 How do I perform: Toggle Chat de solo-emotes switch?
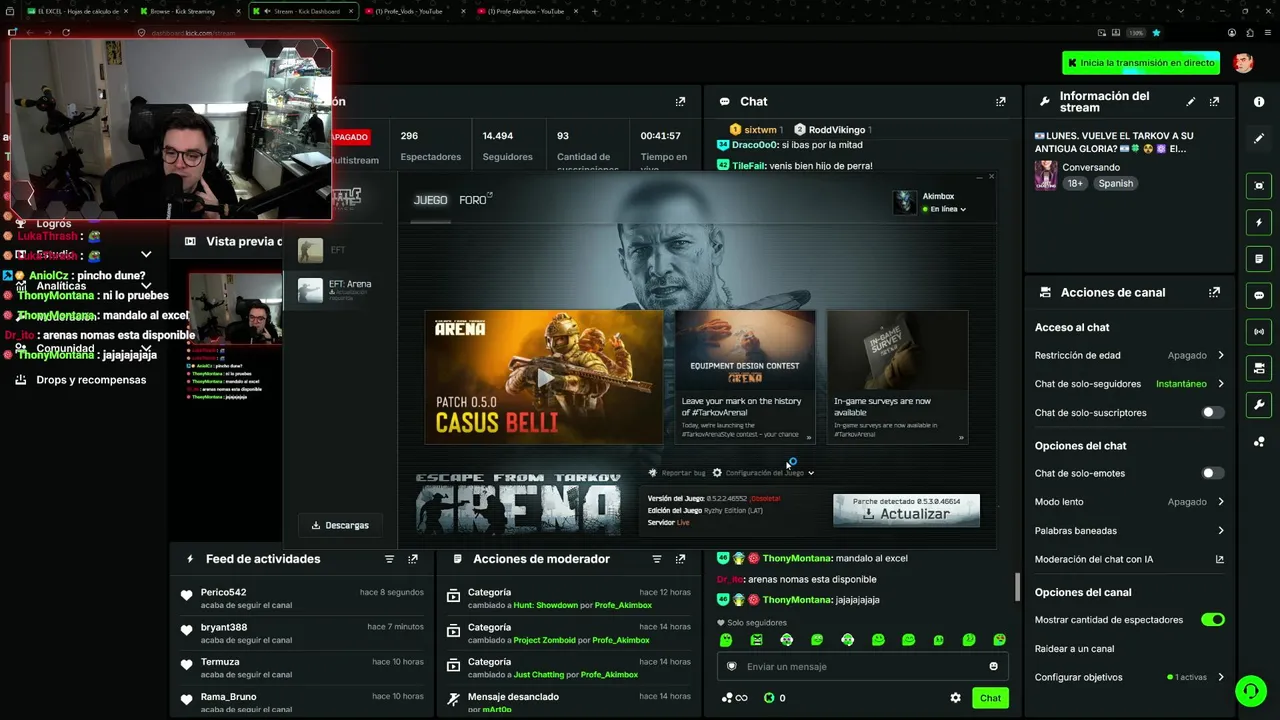(x=1212, y=473)
